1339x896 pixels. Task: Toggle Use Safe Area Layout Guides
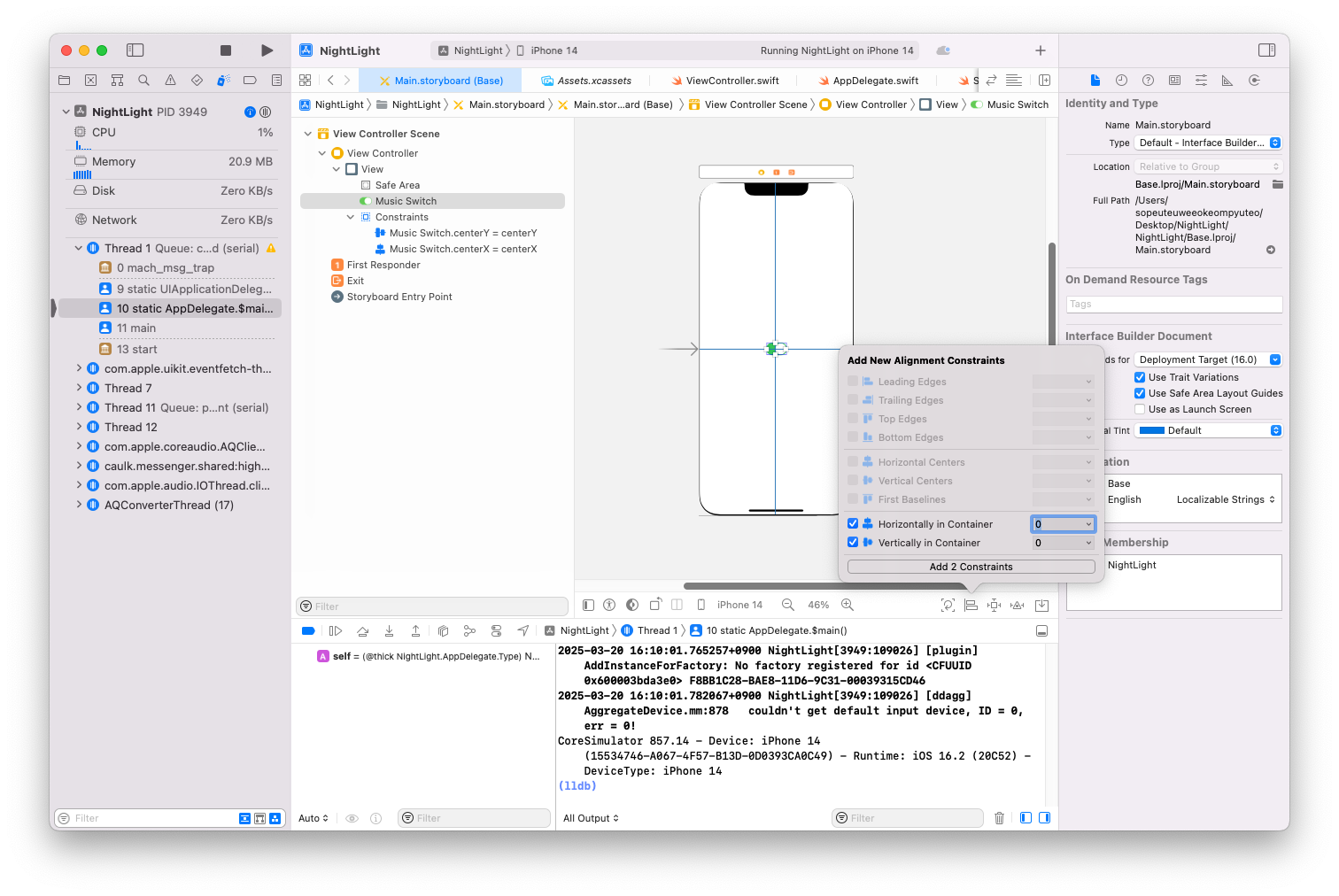pyautogui.click(x=1140, y=393)
